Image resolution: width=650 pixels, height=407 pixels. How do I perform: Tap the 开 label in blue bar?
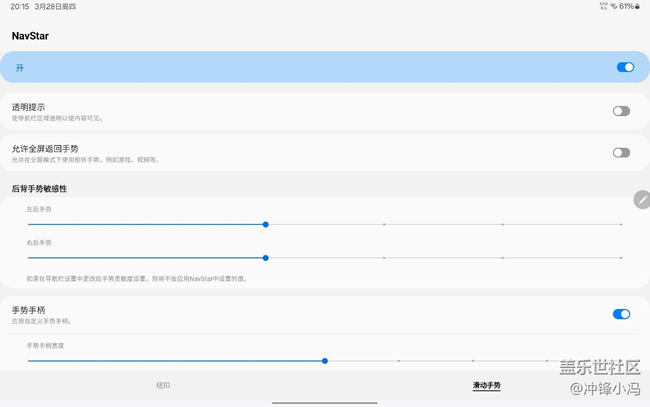(x=20, y=68)
